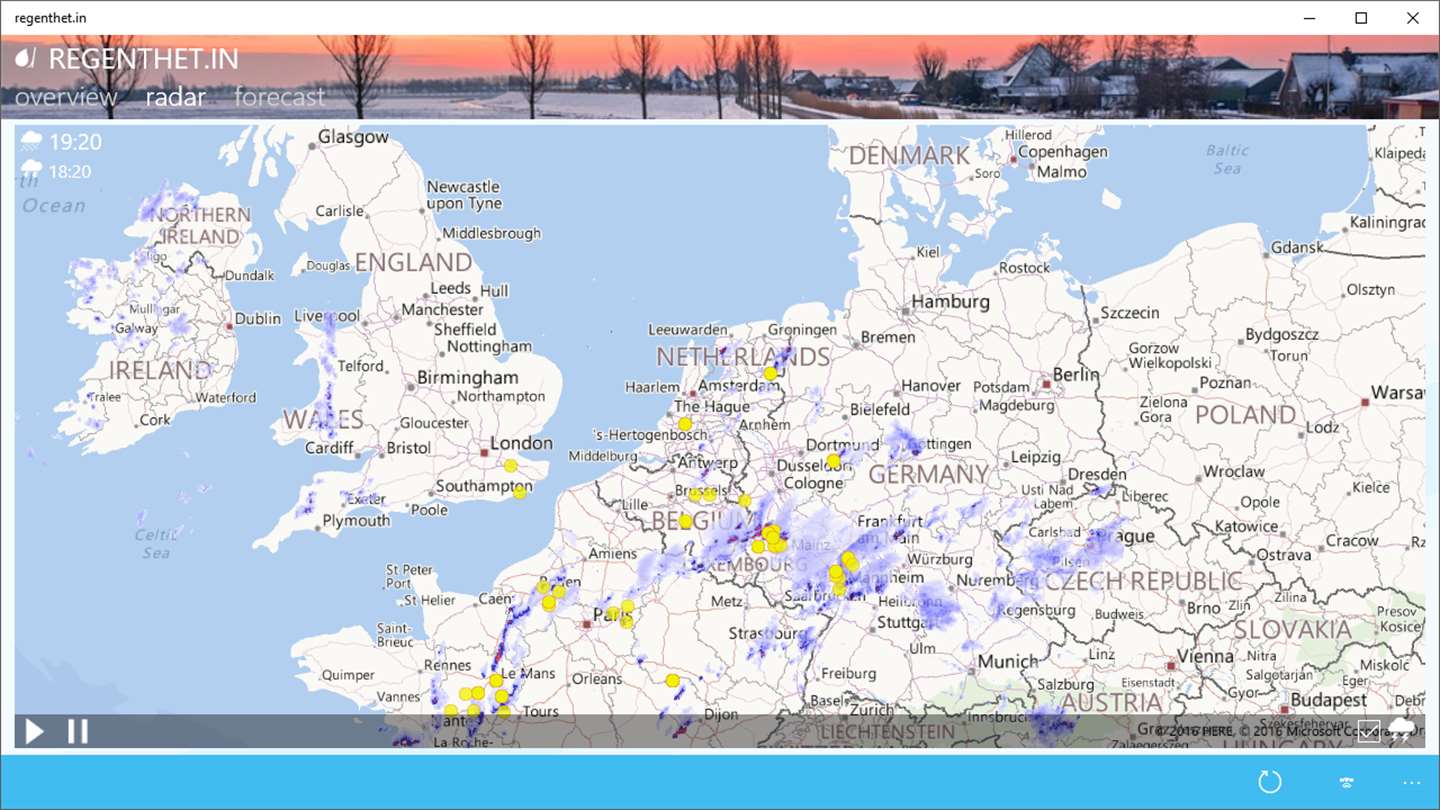
Task: Click the Glasgow city label
Action: [x=353, y=137]
